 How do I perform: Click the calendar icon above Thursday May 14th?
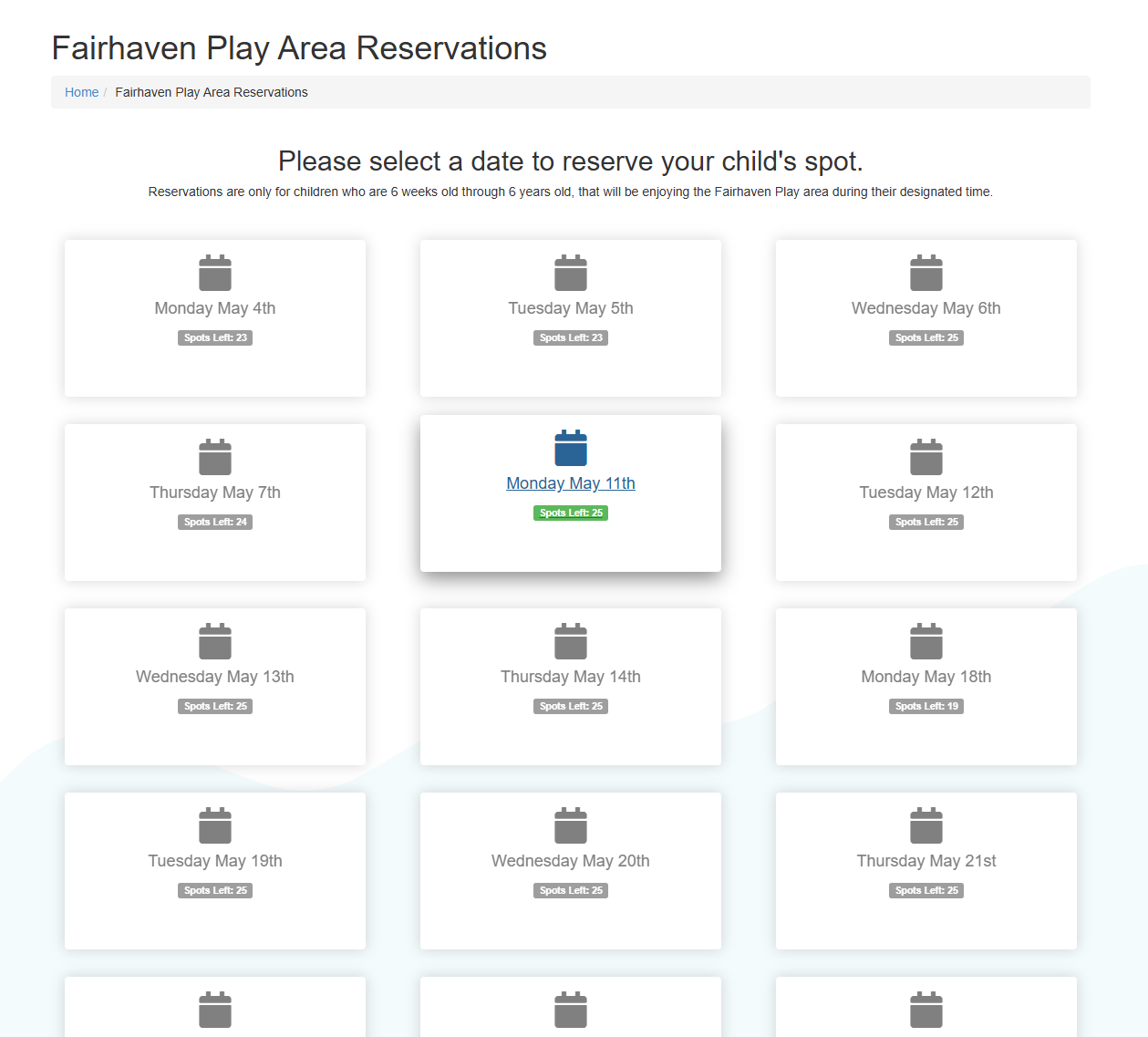tap(571, 641)
